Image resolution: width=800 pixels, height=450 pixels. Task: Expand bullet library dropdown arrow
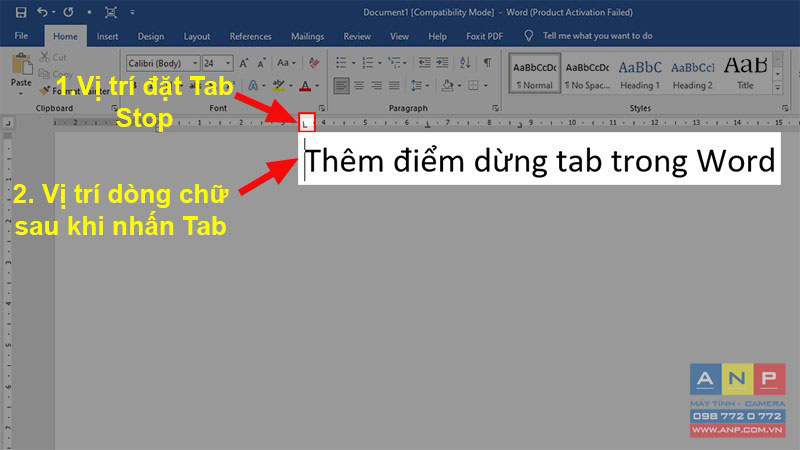point(353,63)
